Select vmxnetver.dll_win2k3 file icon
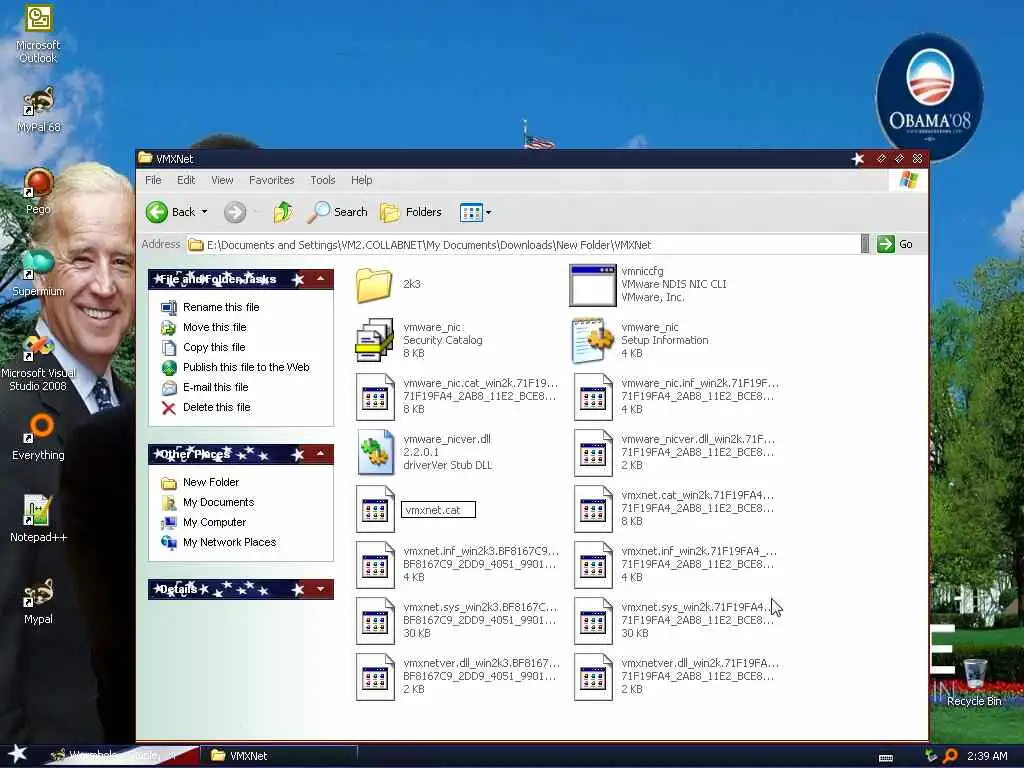1024x768 pixels. point(376,677)
